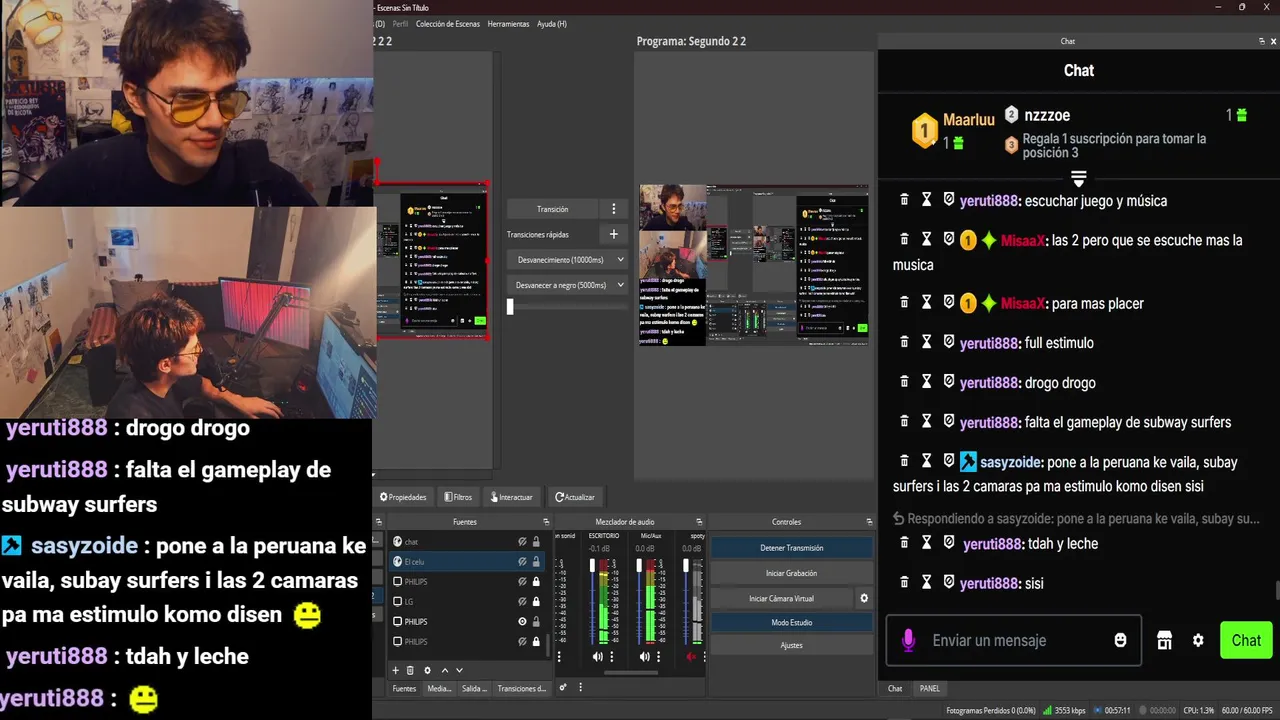This screenshot has width=1280, height=720.
Task: Open ESCRITORIO audio channel three-dot menu
Action: click(x=612, y=656)
